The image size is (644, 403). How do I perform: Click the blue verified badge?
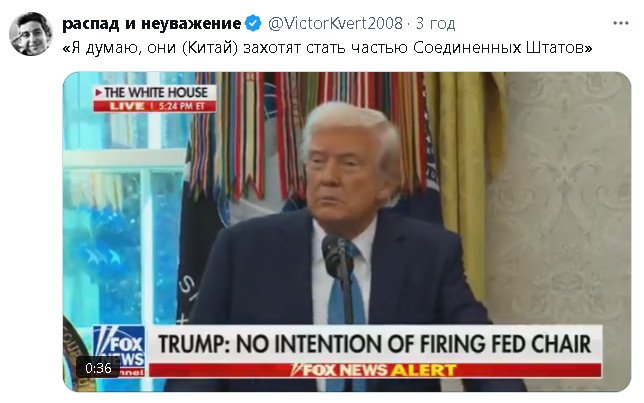(x=253, y=23)
